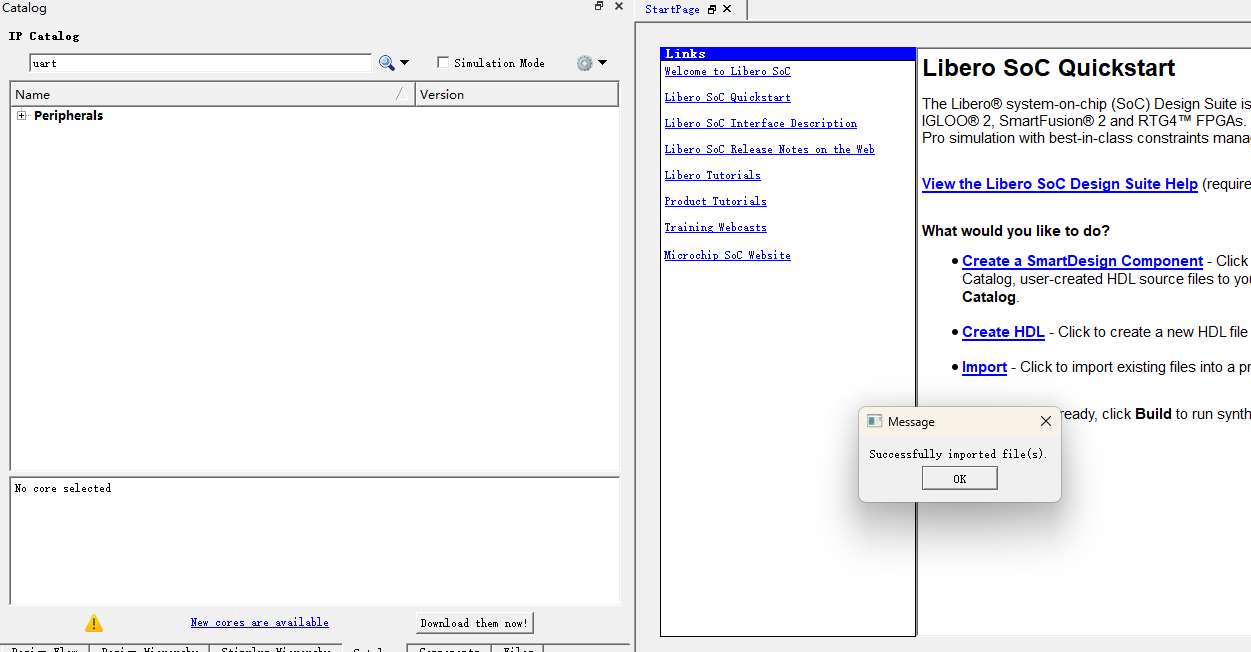The image size is (1251, 652).
Task: Close the Message dialog with X
Action: point(1045,422)
